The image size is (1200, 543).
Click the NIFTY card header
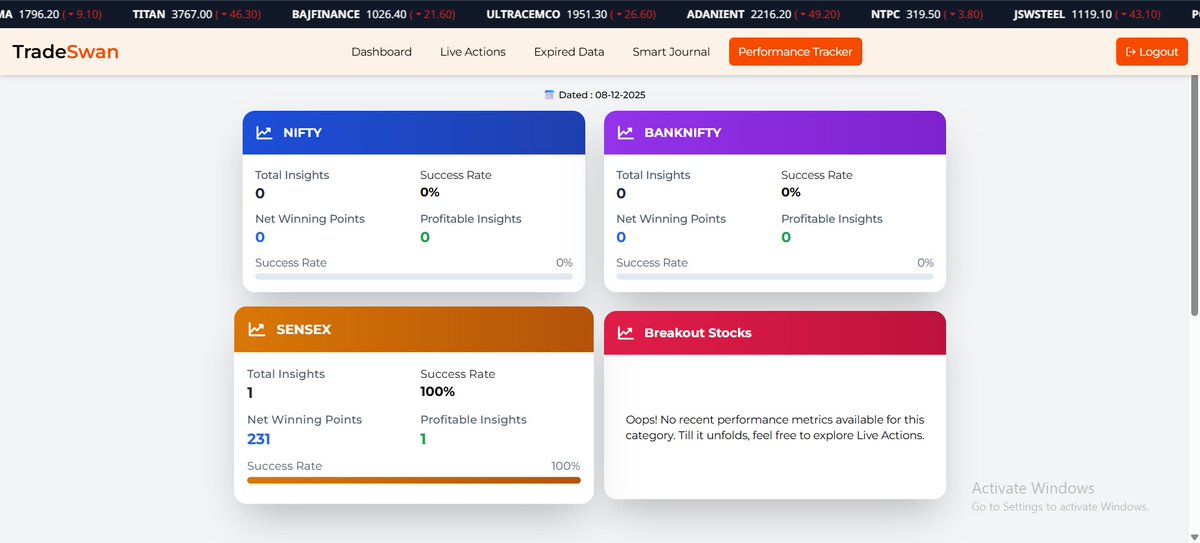click(414, 132)
